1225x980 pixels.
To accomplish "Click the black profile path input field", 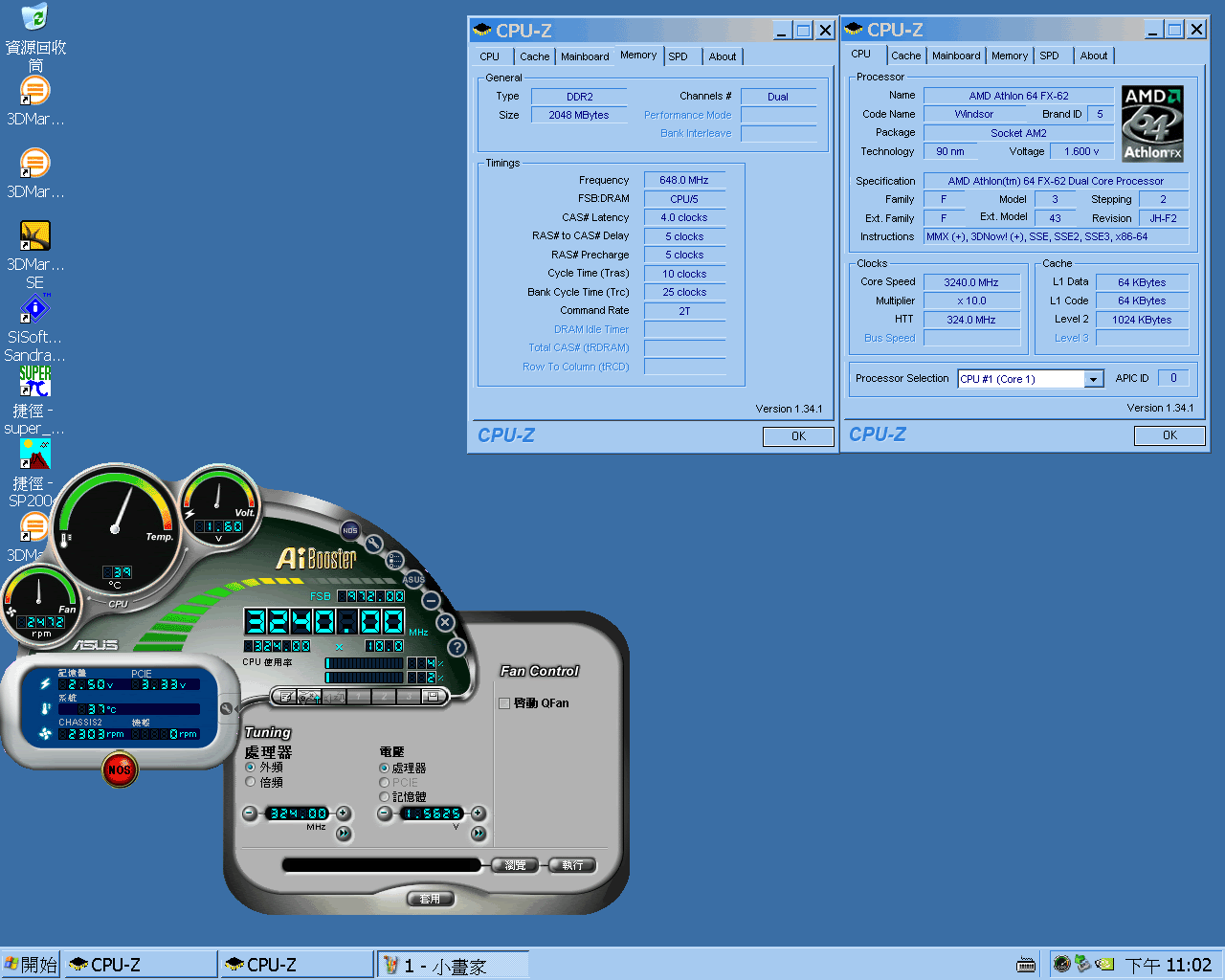I will 381,865.
